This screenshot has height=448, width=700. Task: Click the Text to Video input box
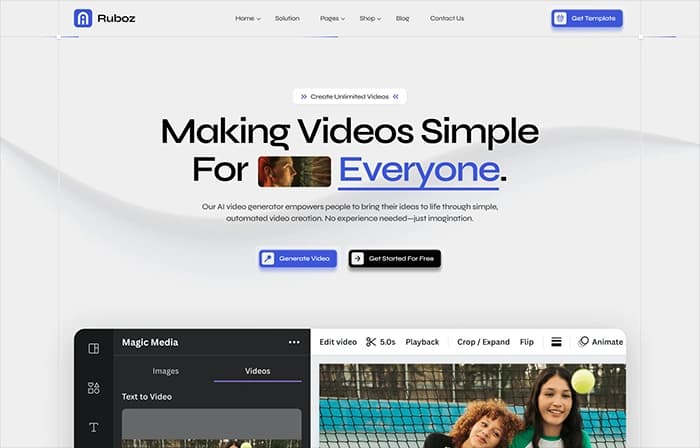click(212, 428)
